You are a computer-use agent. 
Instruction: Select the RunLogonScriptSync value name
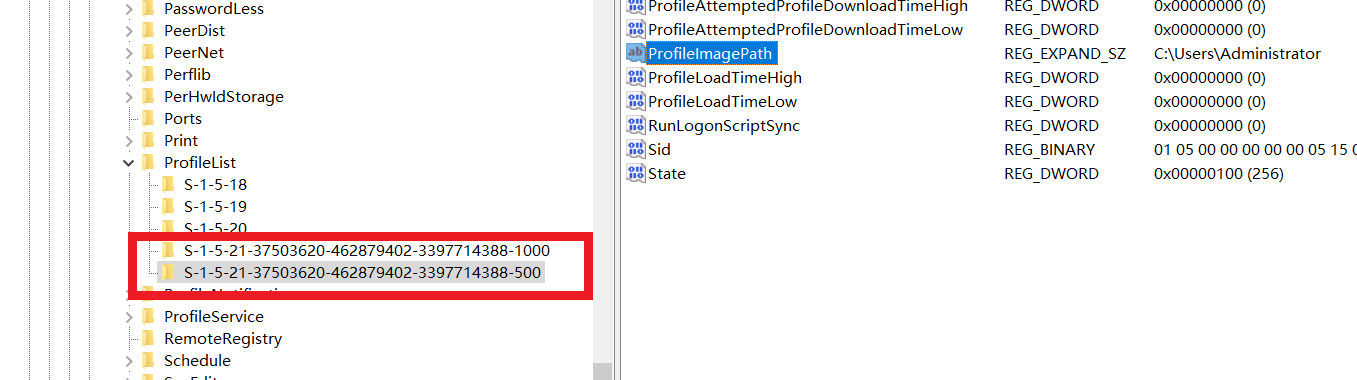(x=724, y=125)
